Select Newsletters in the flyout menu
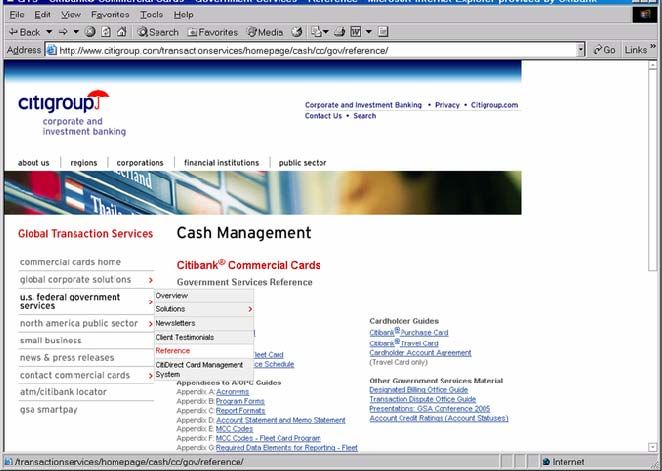This screenshot has width=662, height=471. tap(204, 323)
